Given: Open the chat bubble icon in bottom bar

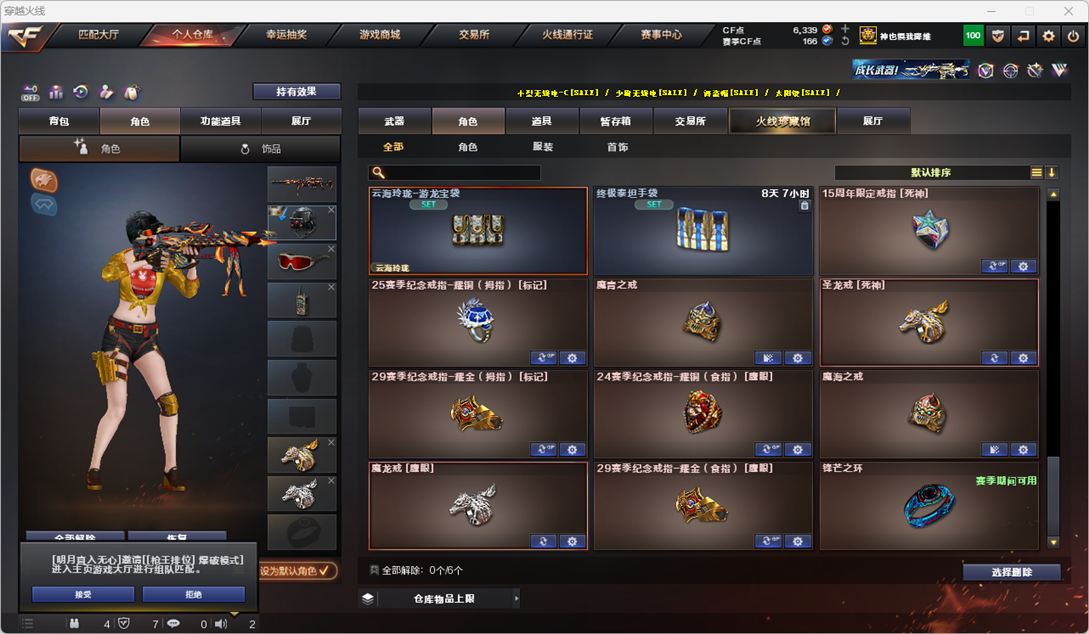Looking at the screenshot, I should coord(173,624).
